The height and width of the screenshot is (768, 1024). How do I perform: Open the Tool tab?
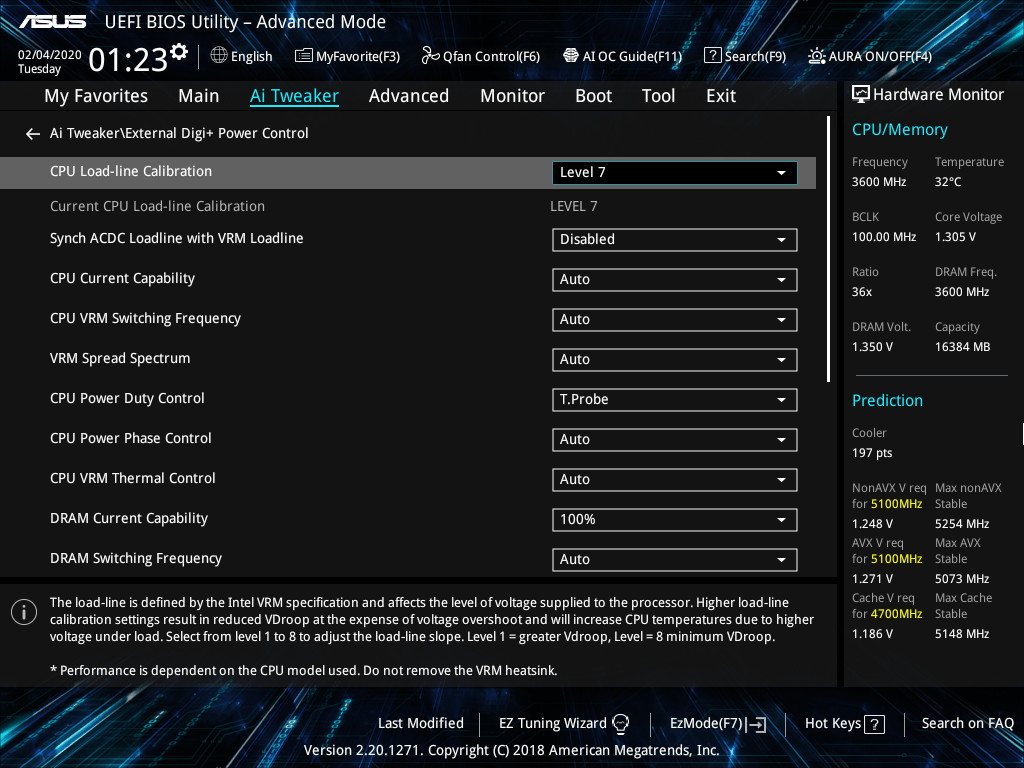tap(658, 96)
